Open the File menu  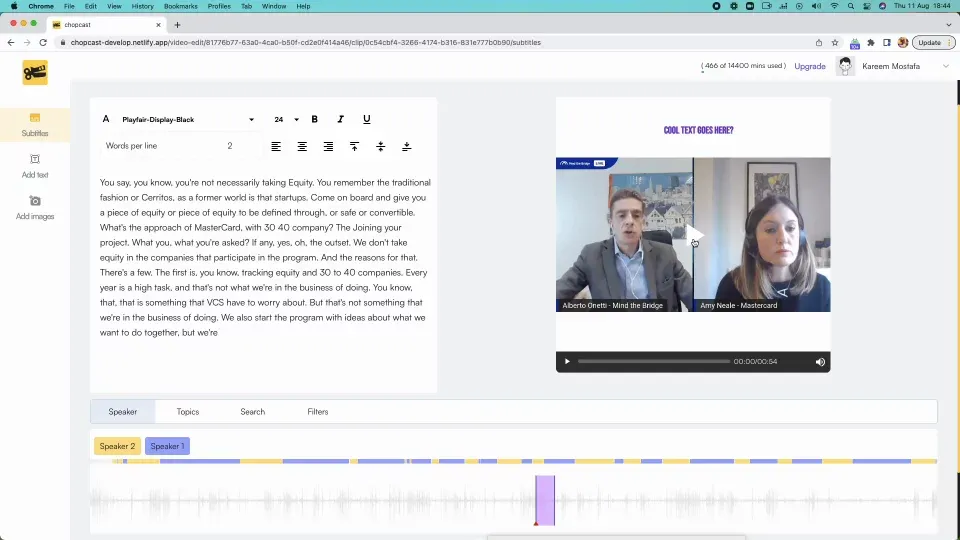tap(69, 6)
